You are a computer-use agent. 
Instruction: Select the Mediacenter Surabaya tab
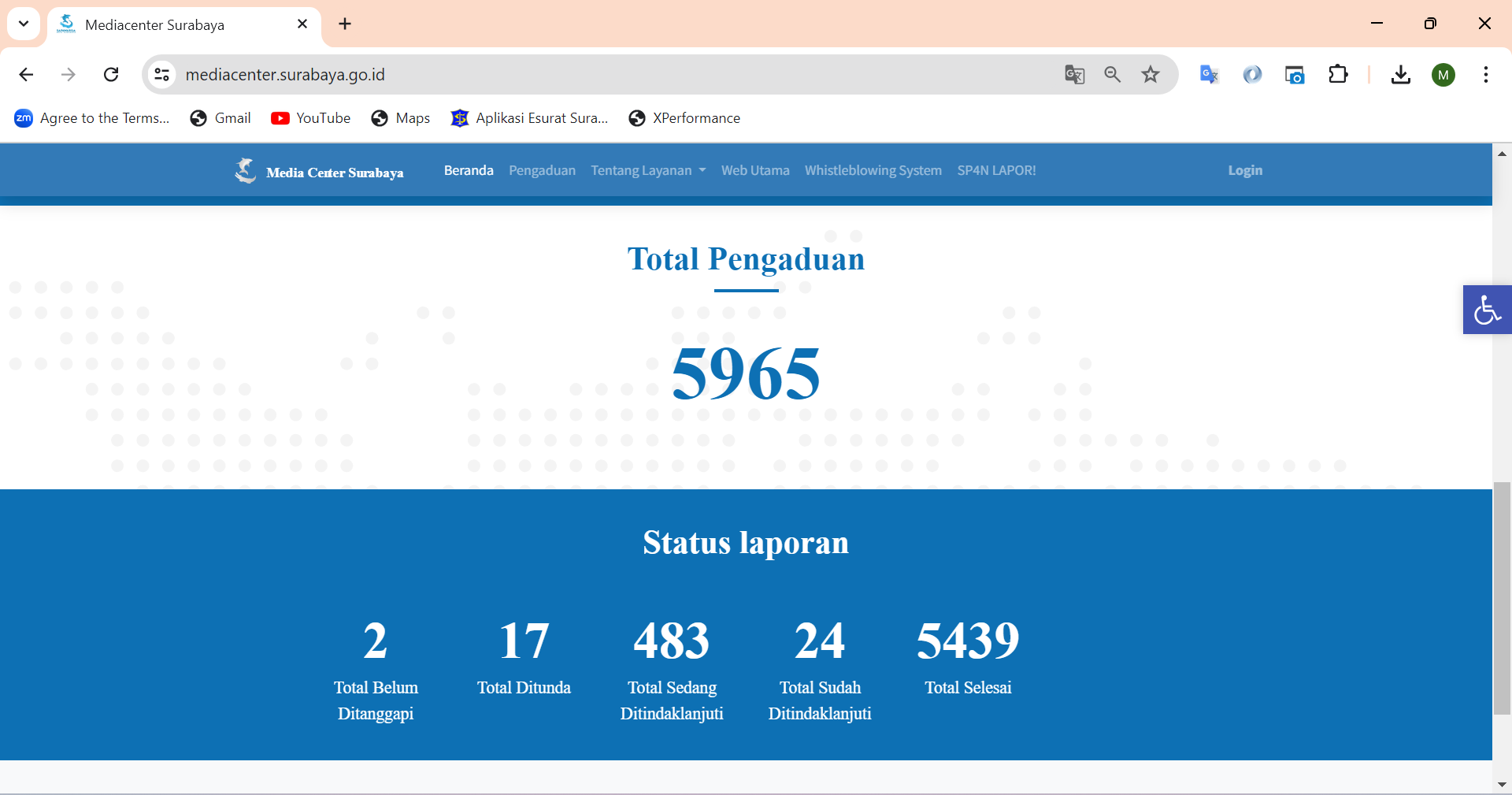(x=184, y=25)
